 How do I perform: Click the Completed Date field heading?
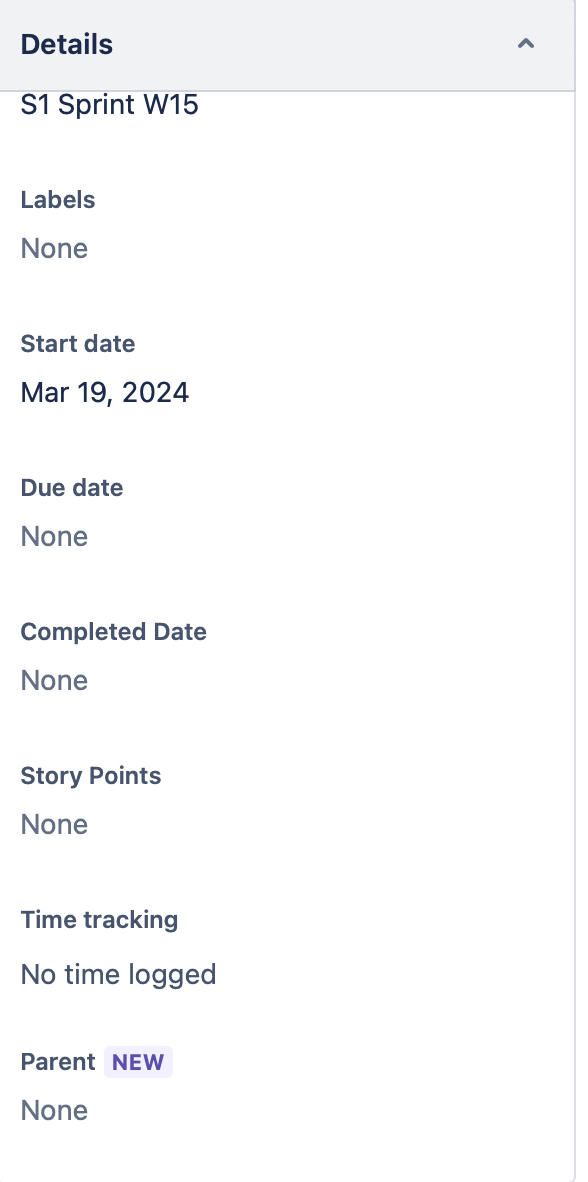pyautogui.click(x=114, y=632)
